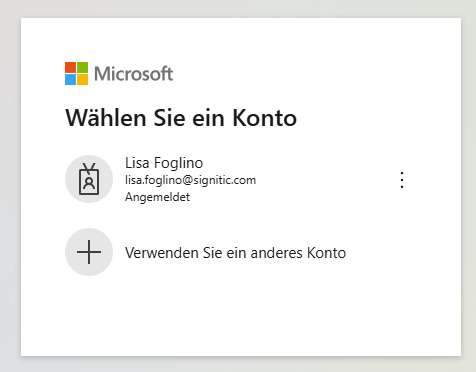
Task: Click the Microsoft wordmark text
Action: click(133, 74)
